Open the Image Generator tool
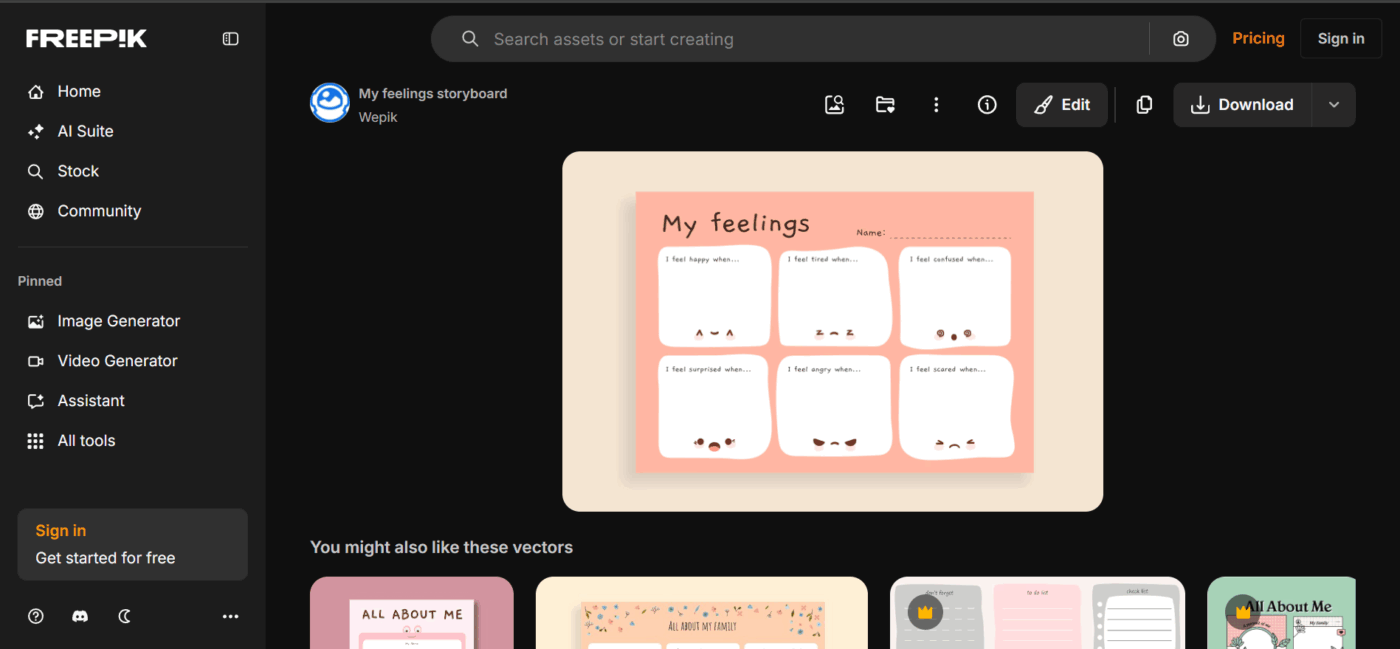The height and width of the screenshot is (649, 1400). pyautogui.click(x=117, y=321)
